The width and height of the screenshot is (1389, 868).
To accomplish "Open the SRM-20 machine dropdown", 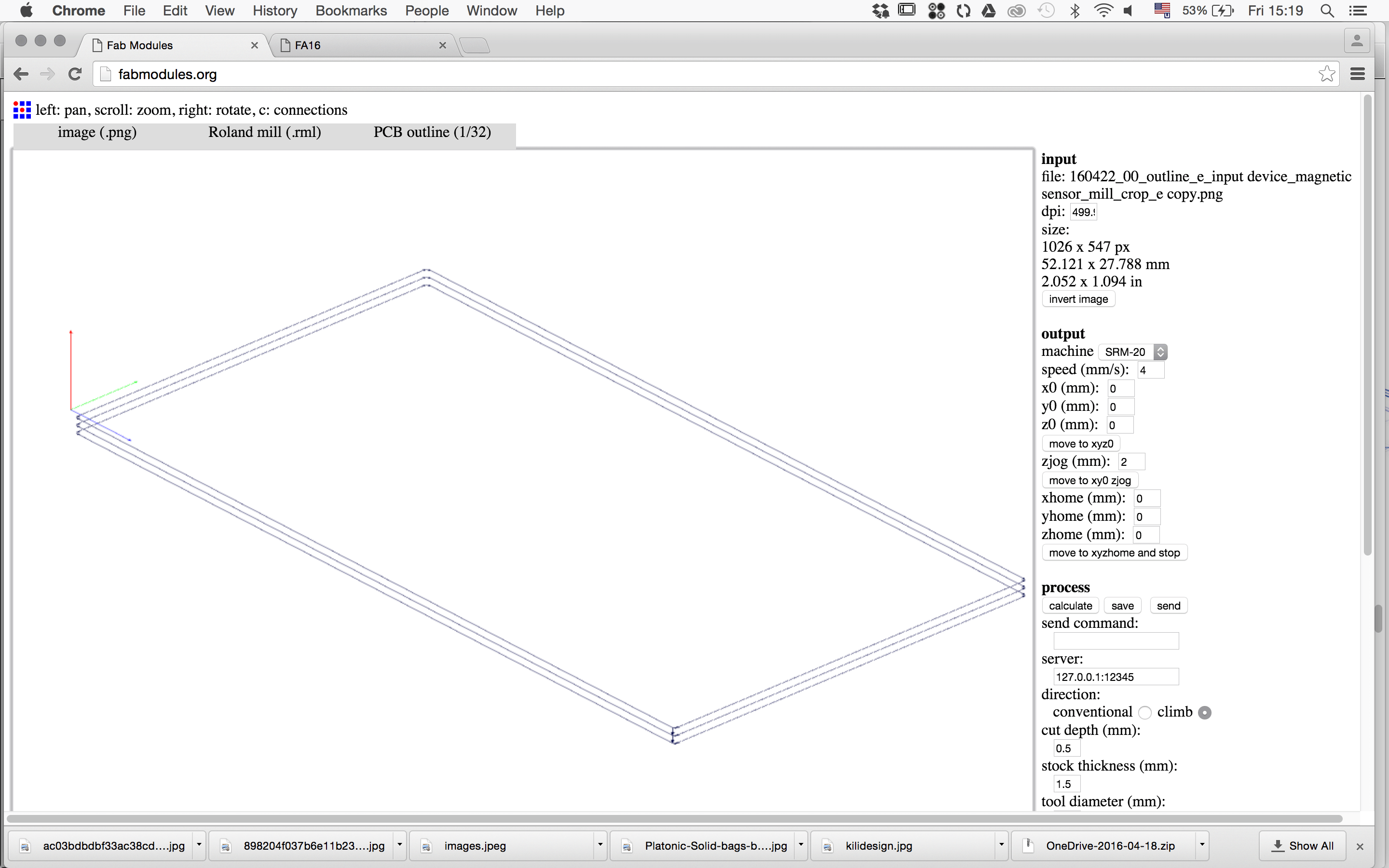I will coord(1132,352).
